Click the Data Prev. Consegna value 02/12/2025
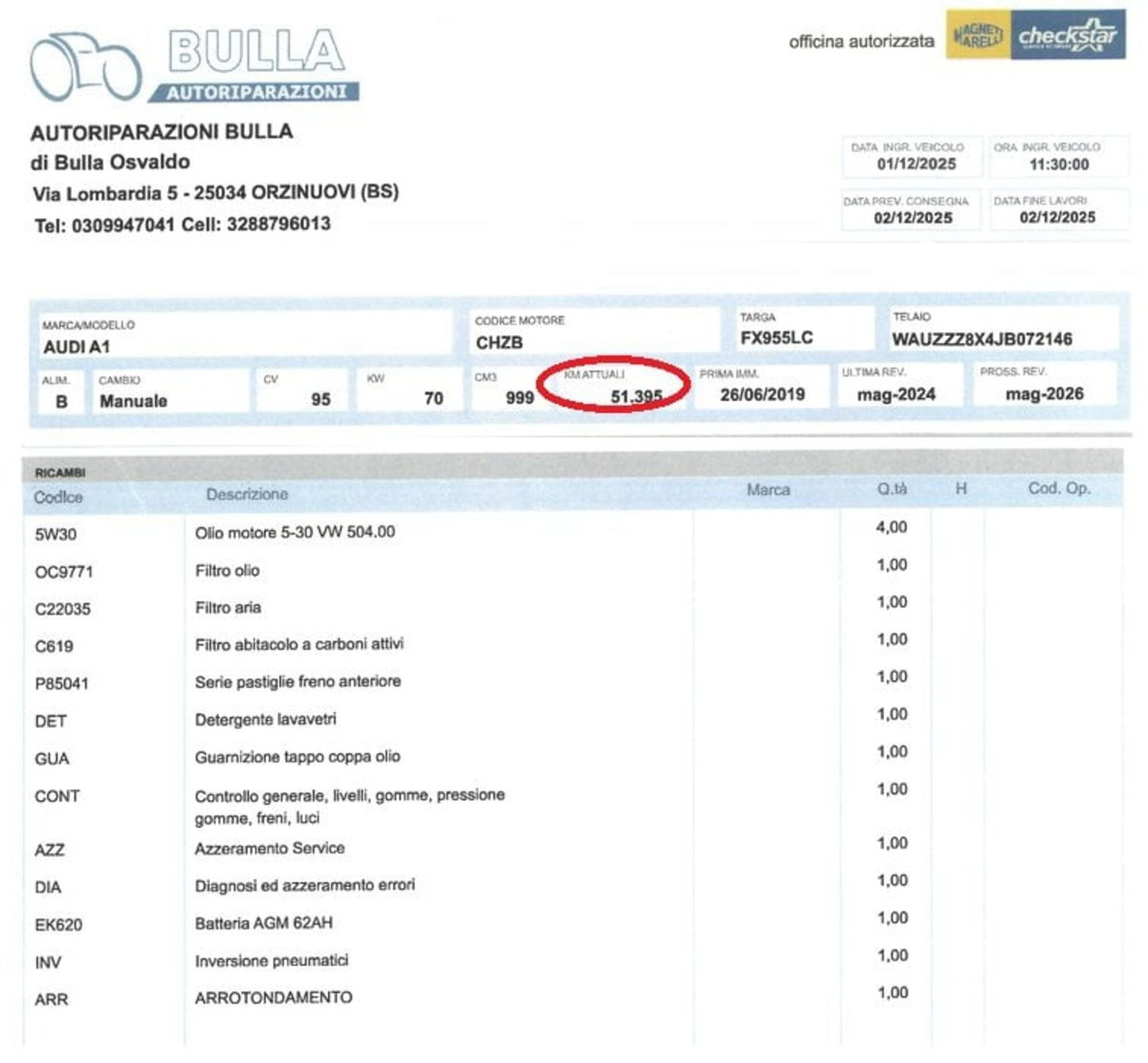 (x=913, y=218)
